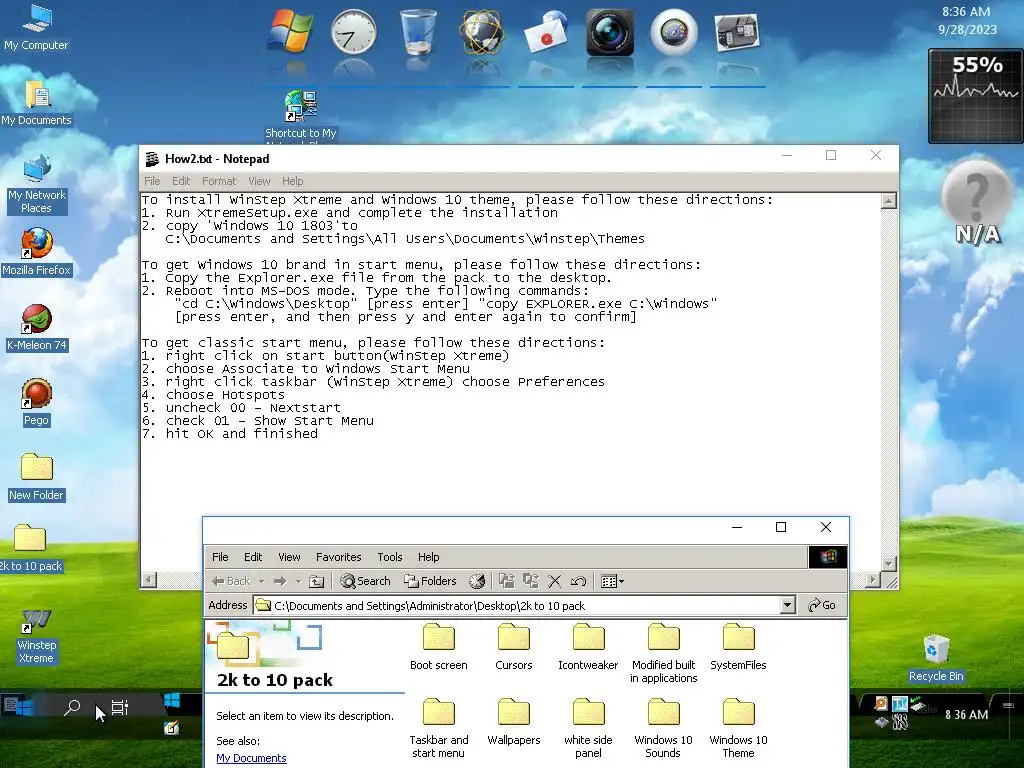This screenshot has width=1024, height=768.
Task: Select the SystemFiles folder
Action: 739,647
